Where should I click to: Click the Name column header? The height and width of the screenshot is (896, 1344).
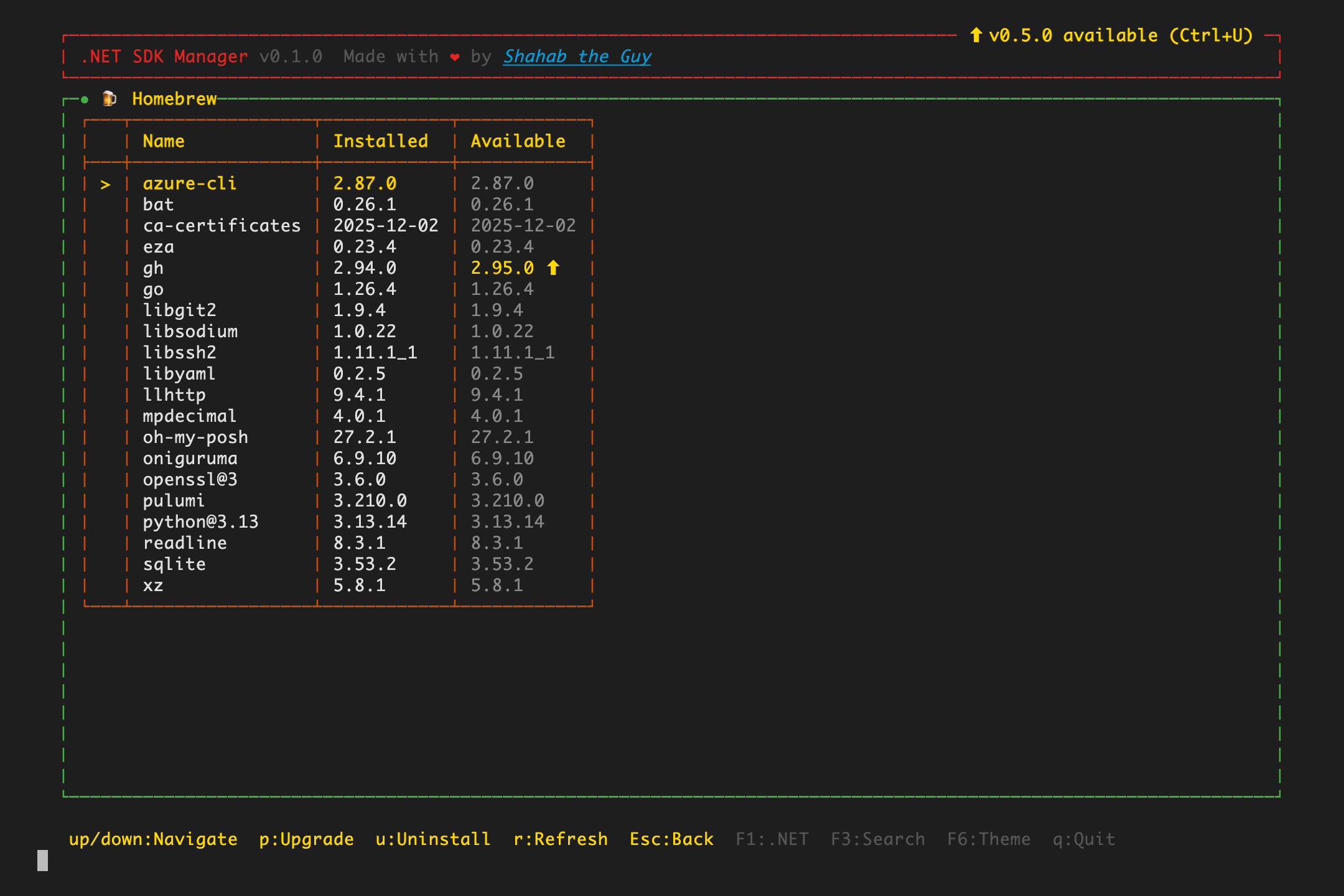164,141
